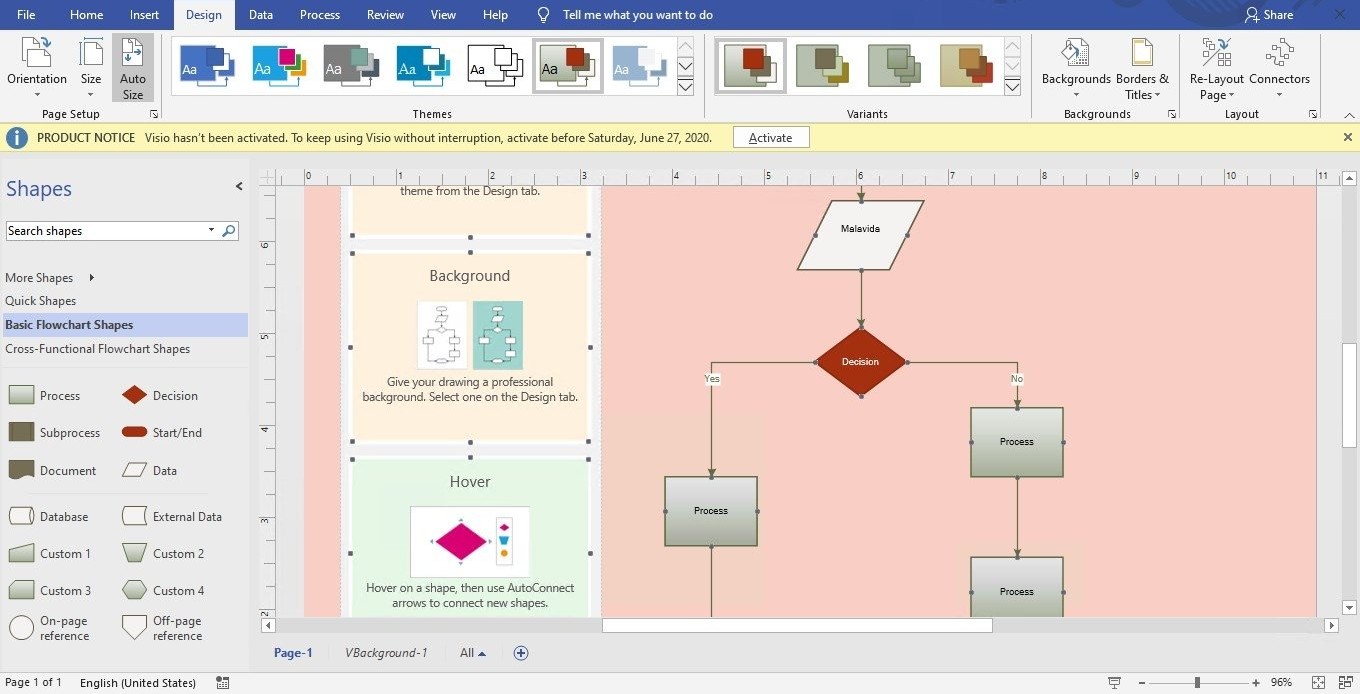Screen dimensions: 1360x694
Task: Open the VBackground-1 page tab
Action: 386,653
